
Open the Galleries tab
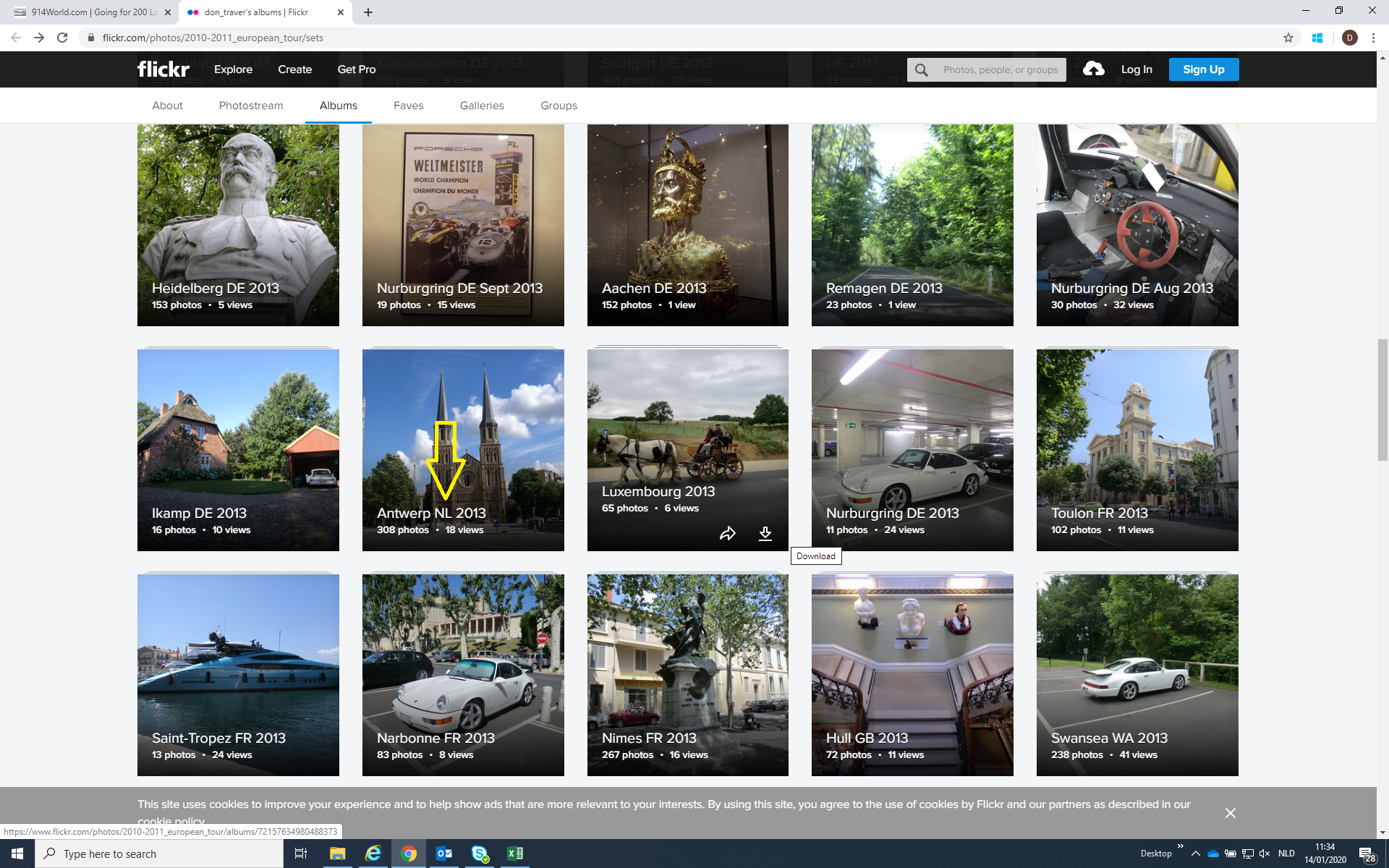coord(482,106)
